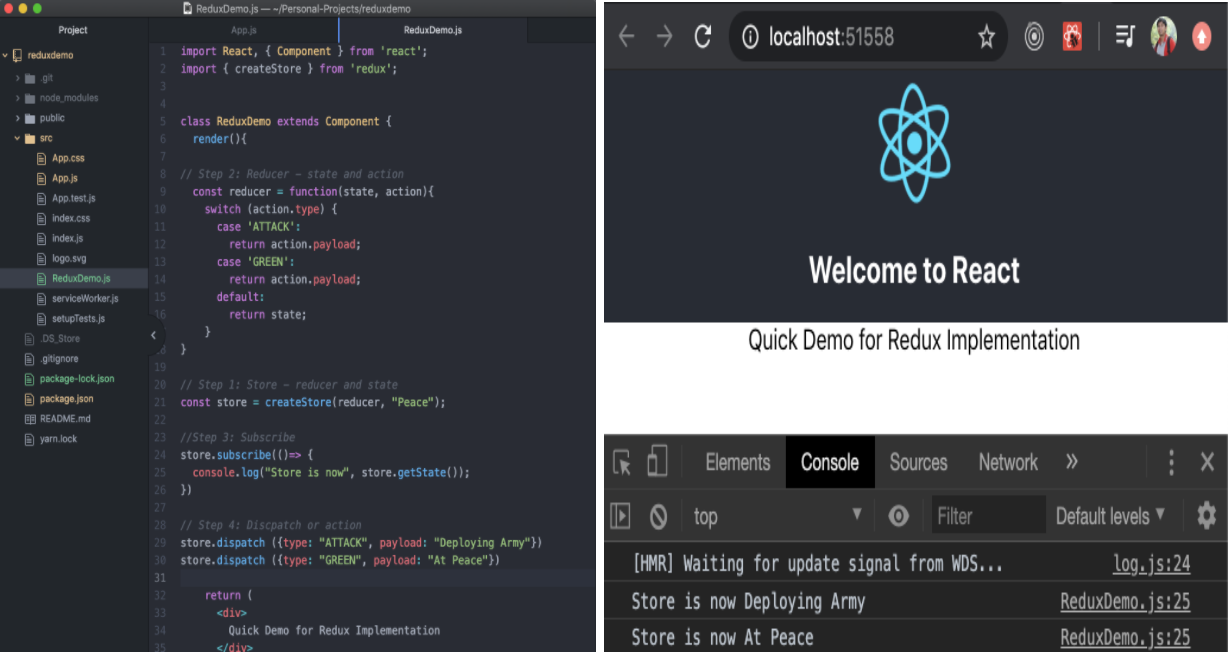This screenshot has height=654, width=1230.
Task: Toggle the device toolbar in DevTools
Action: click(656, 462)
